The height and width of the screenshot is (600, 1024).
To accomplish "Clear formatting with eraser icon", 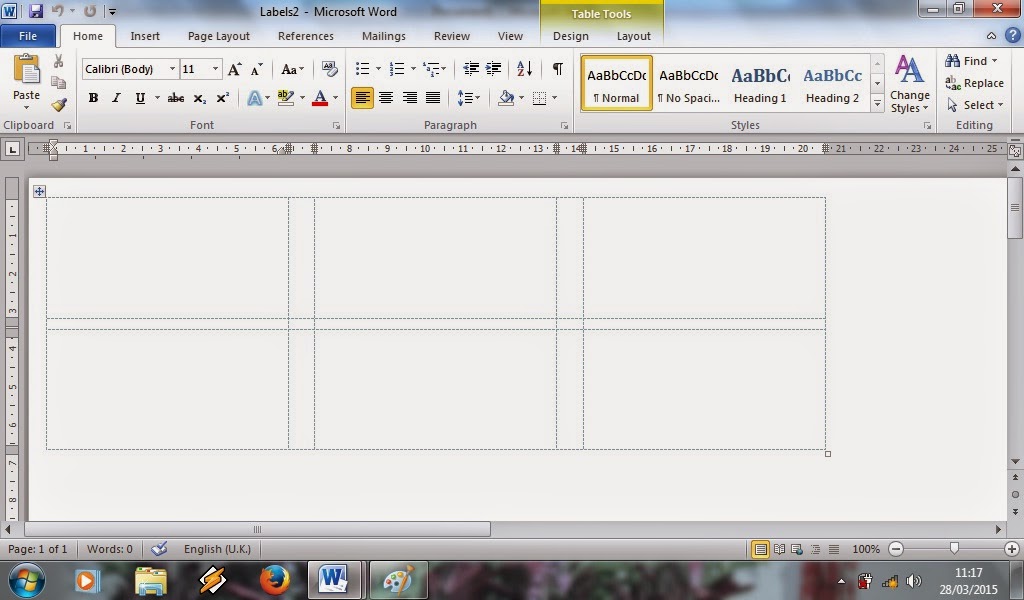I will [330, 69].
